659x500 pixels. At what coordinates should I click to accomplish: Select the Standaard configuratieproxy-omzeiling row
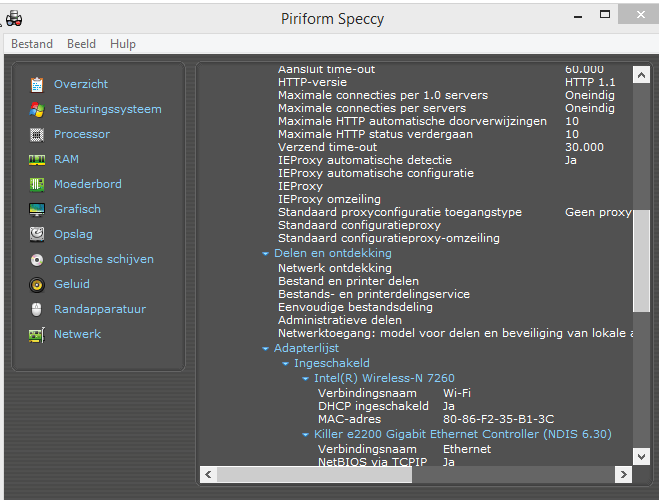coord(389,238)
